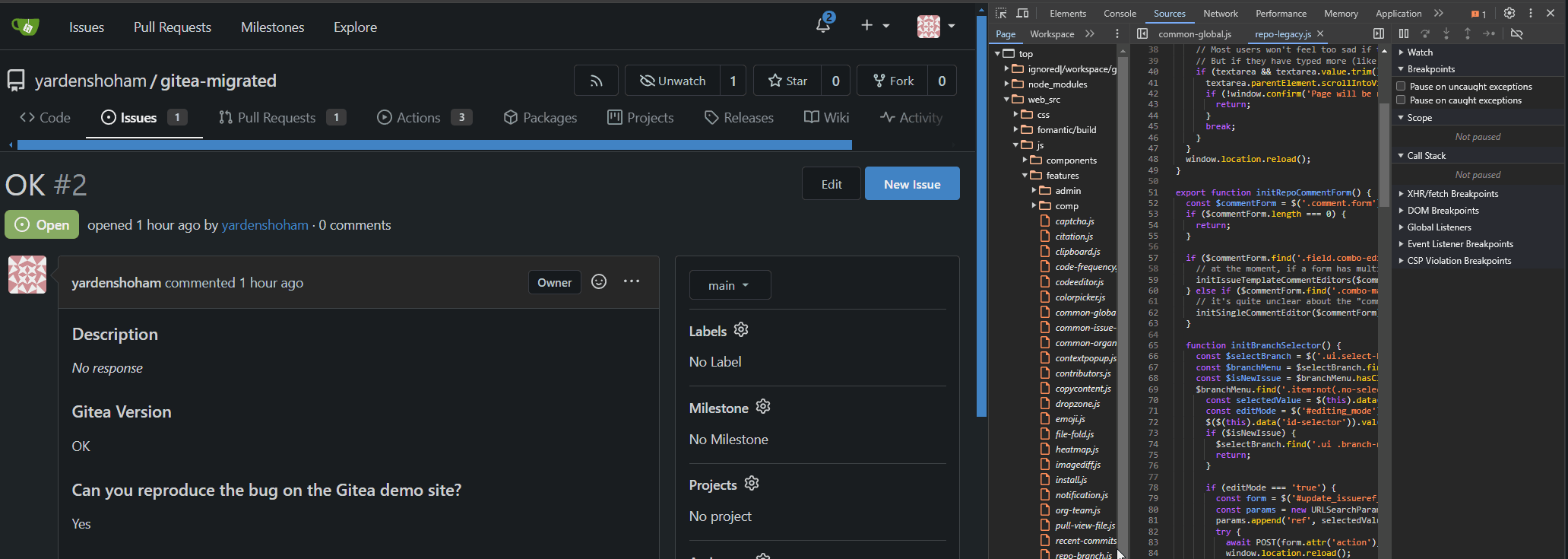Image resolution: width=1568 pixels, height=559 pixels.
Task: Open the main branch dropdown
Action: [730, 285]
